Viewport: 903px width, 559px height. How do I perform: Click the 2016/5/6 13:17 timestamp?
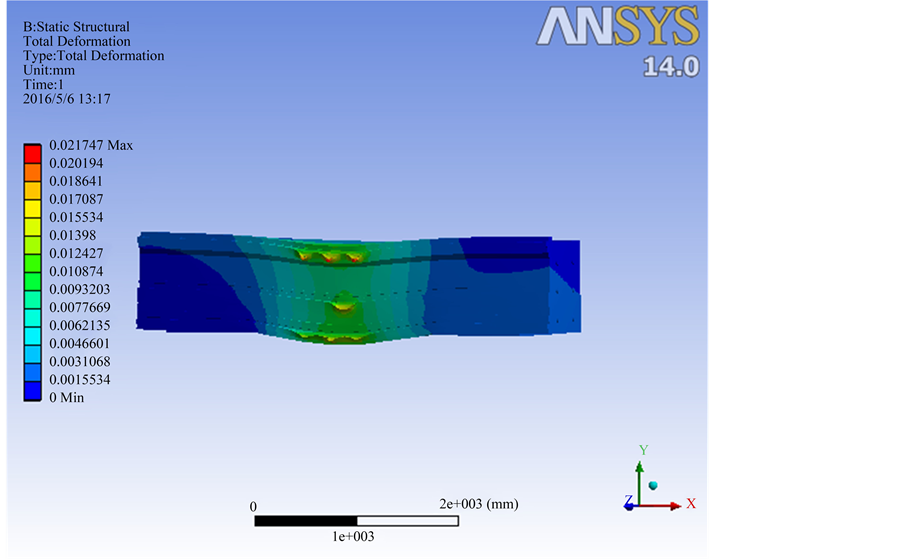pos(67,99)
